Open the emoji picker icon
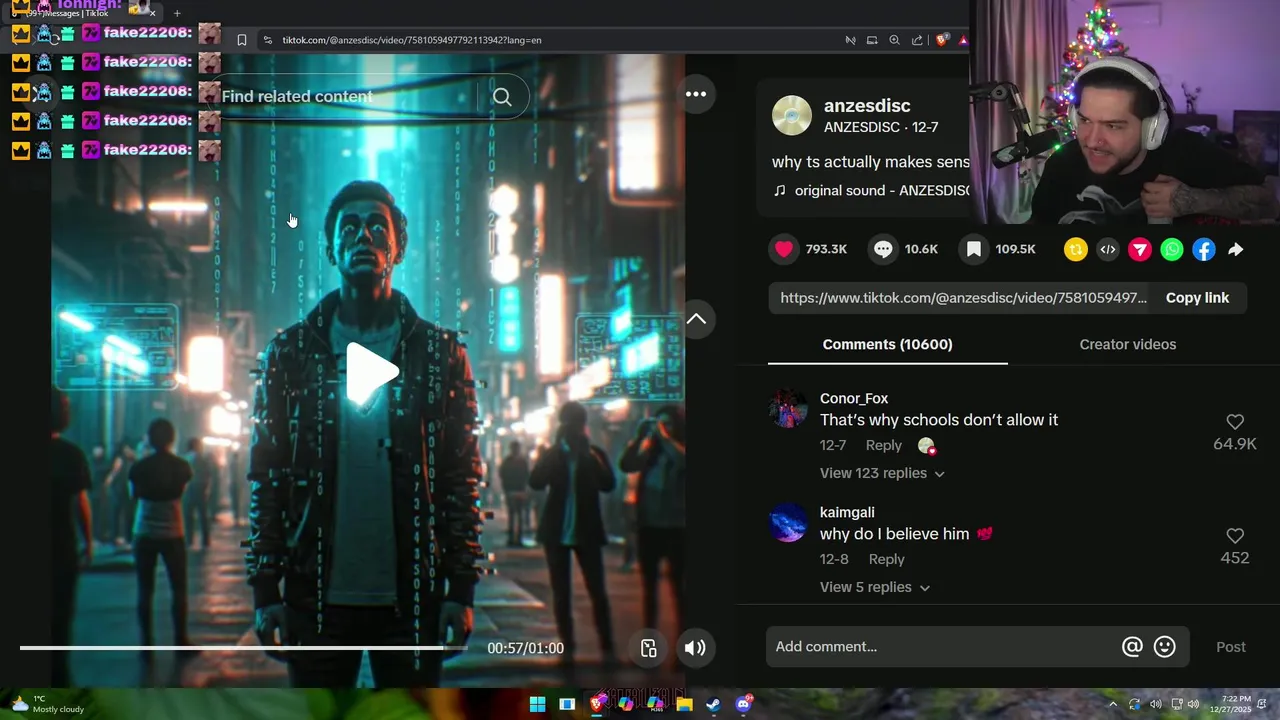1280x720 pixels. 1164,647
